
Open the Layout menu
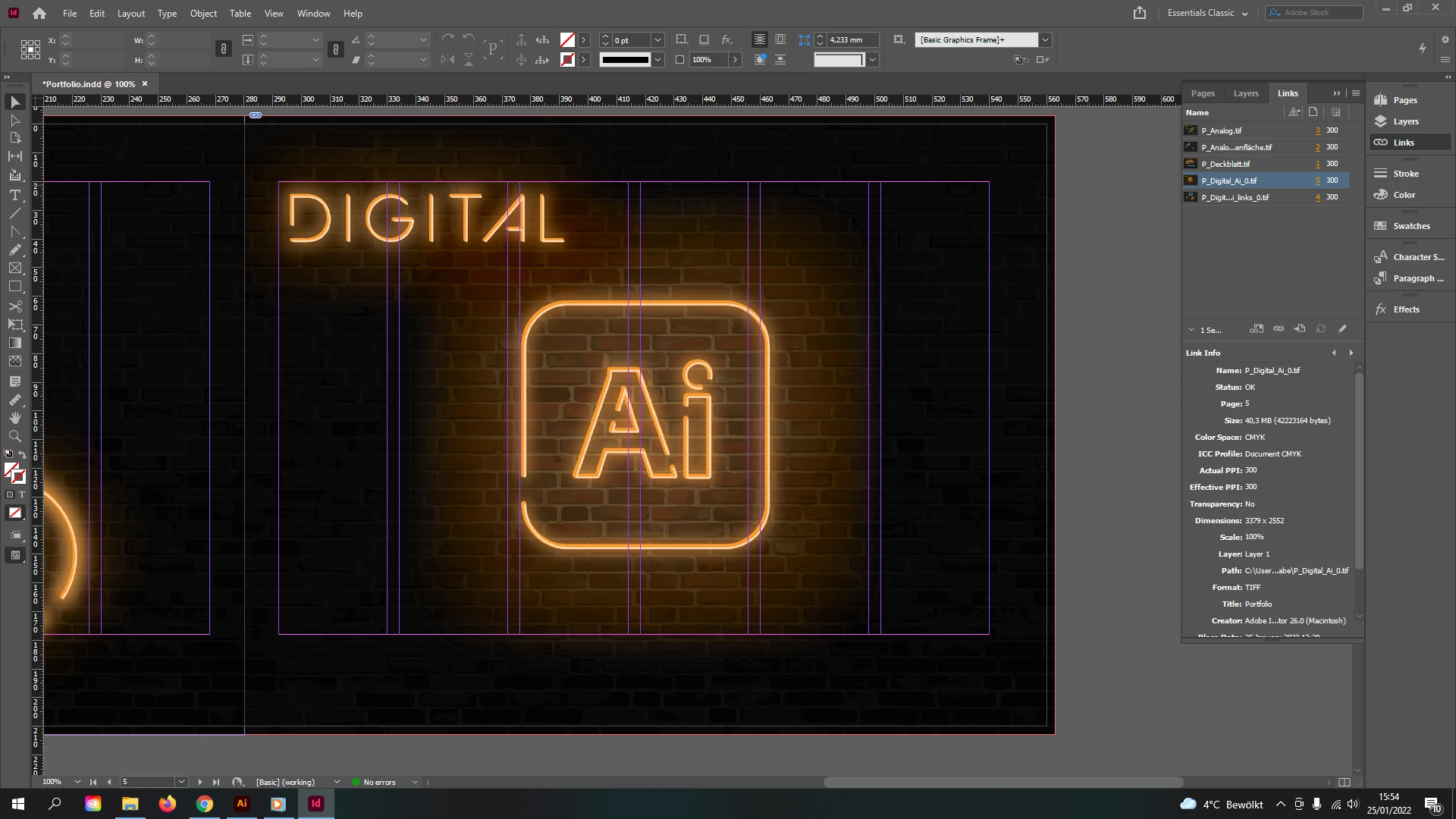coord(130,13)
